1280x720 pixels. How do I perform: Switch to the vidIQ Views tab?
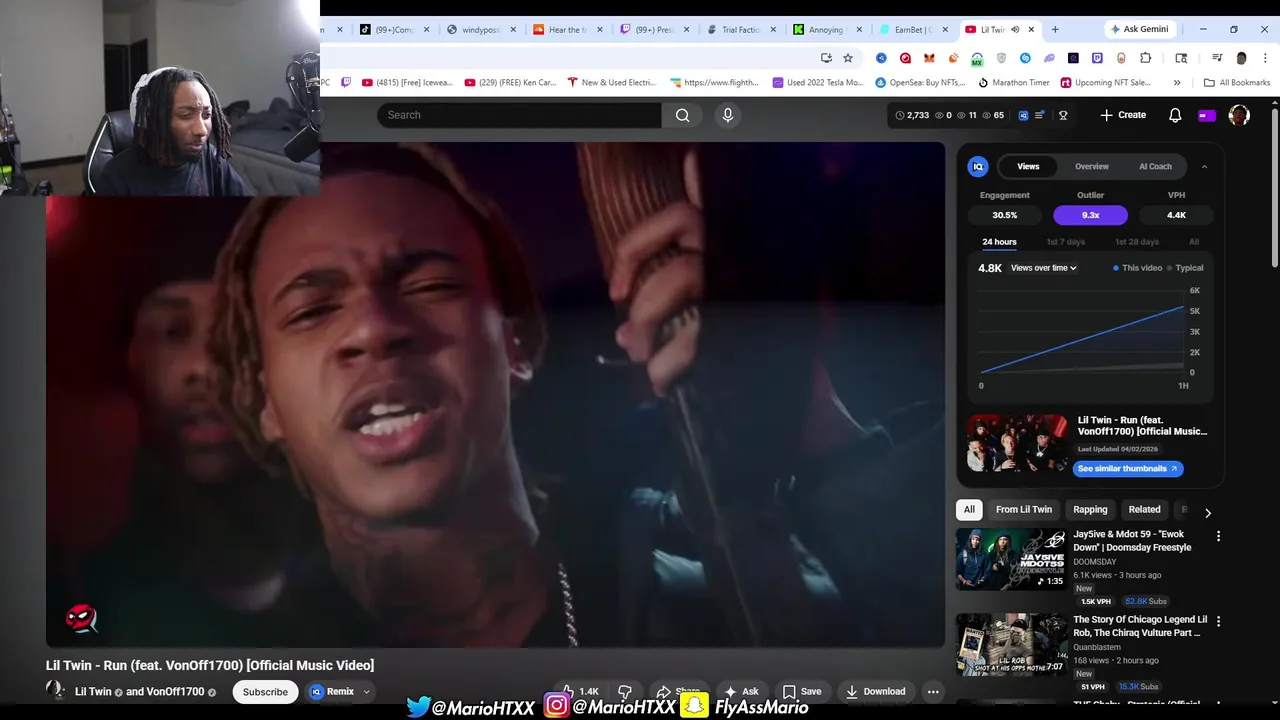pos(1028,167)
